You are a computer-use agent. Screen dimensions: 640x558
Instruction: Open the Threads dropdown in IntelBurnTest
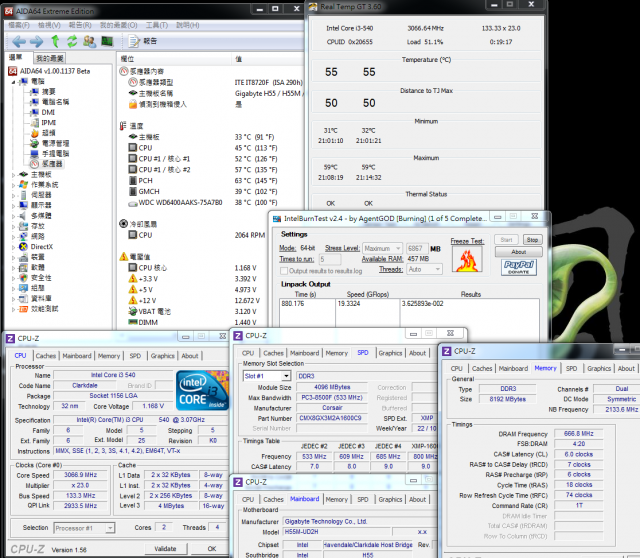pos(424,269)
